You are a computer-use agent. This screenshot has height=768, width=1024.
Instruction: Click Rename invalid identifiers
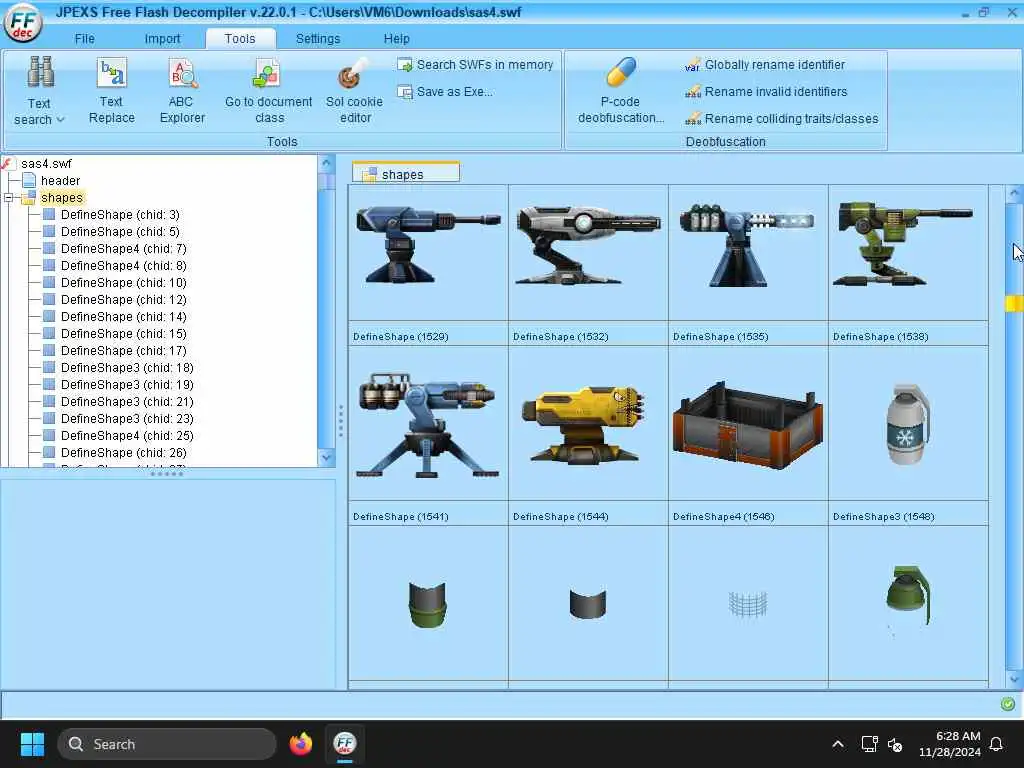click(766, 91)
